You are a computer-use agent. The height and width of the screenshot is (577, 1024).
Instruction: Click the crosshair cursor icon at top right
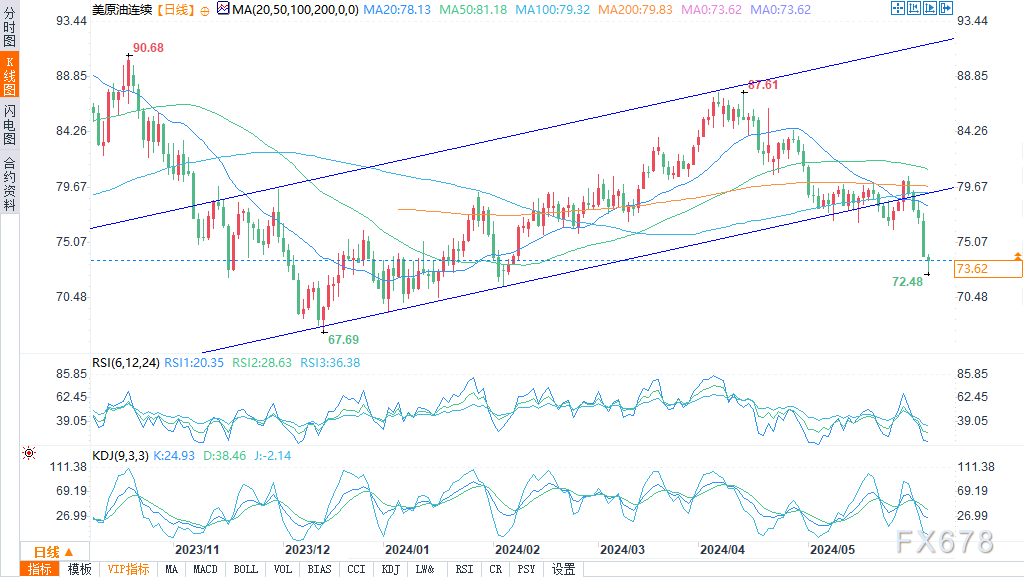coord(898,8)
